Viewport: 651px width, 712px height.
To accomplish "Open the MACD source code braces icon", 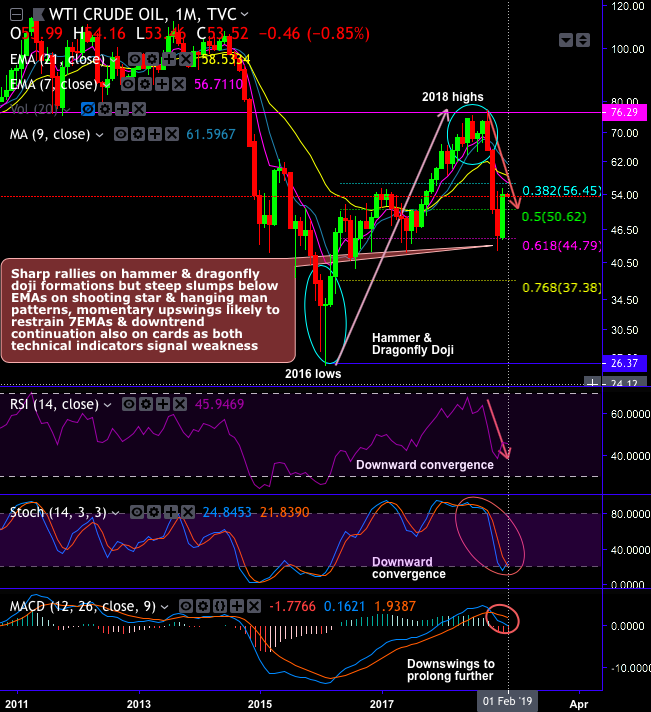I will tap(220, 606).
